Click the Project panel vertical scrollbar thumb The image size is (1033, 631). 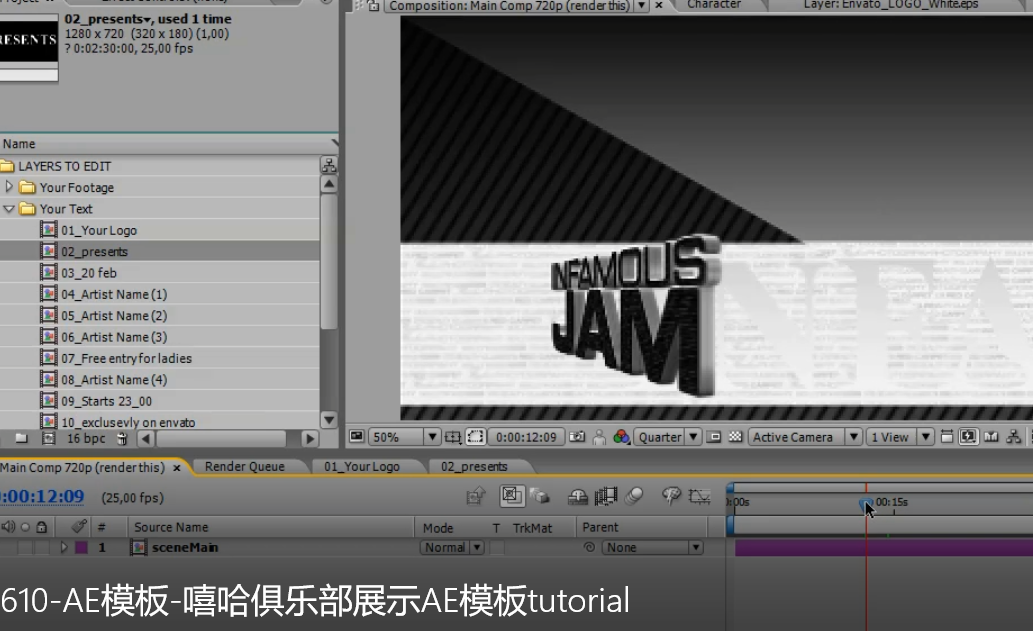pos(329,261)
